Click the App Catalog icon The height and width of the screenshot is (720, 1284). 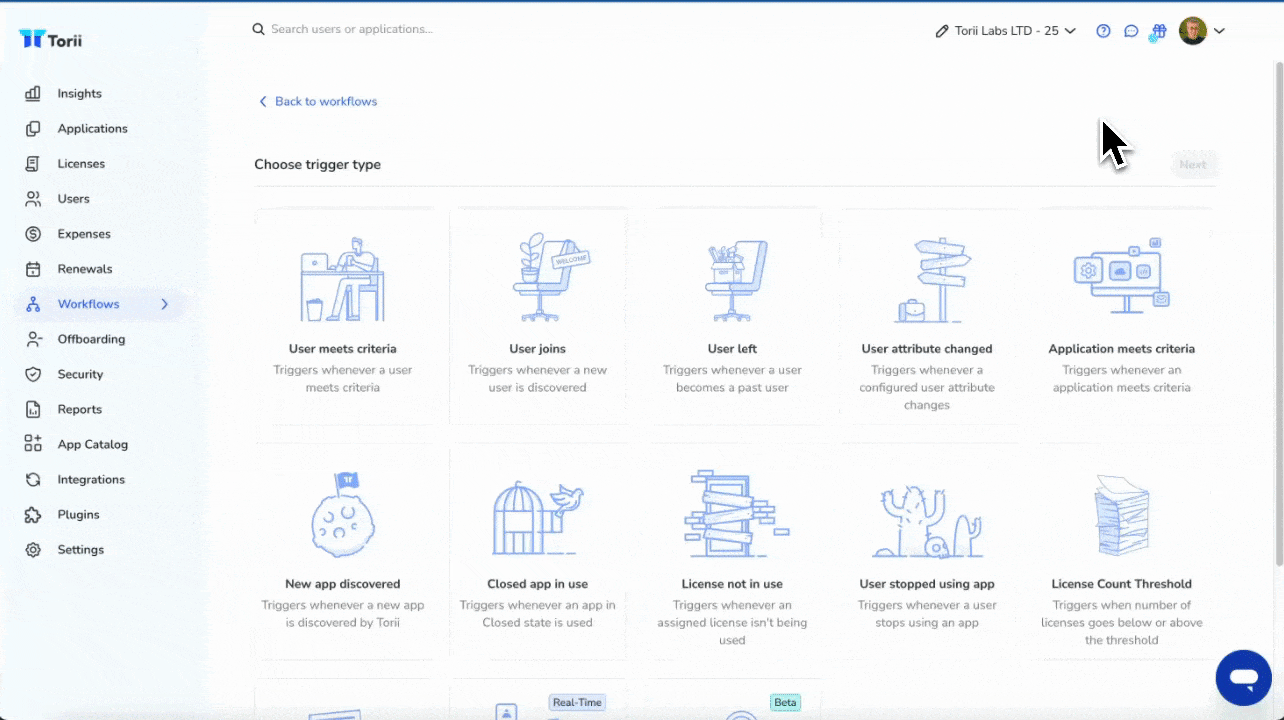33,444
